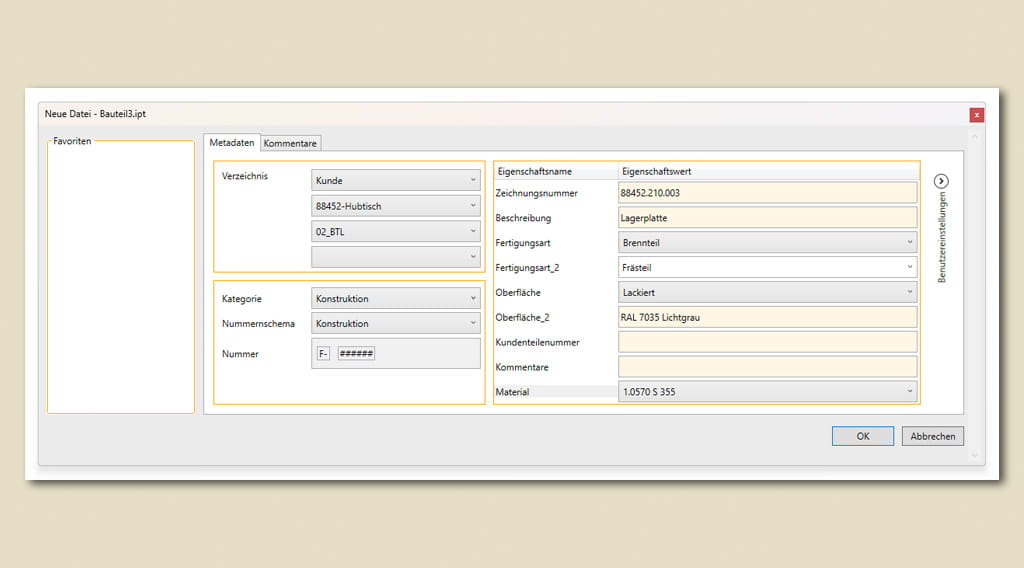This screenshot has width=1024, height=568.
Task: Expand the Kategorie dropdown
Action: point(396,298)
